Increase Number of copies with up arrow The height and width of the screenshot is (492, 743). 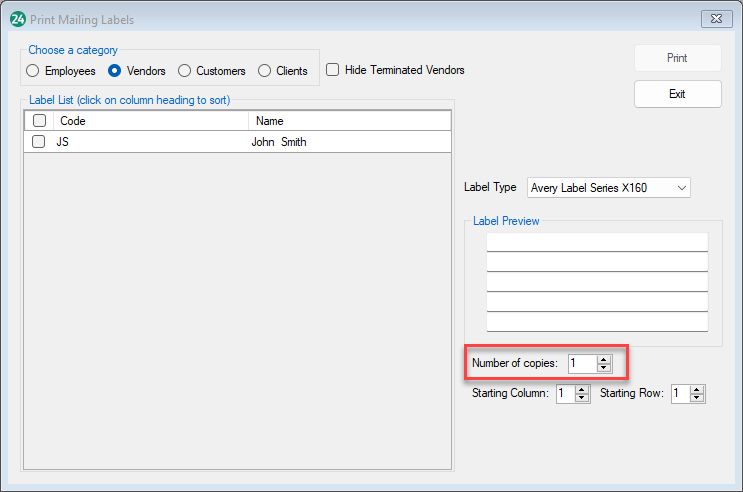[604, 359]
